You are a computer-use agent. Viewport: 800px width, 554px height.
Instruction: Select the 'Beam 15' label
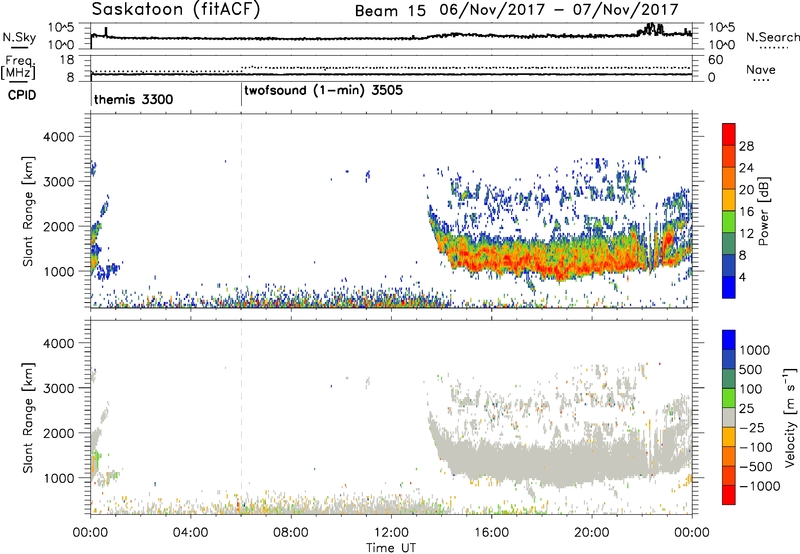[x=390, y=10]
